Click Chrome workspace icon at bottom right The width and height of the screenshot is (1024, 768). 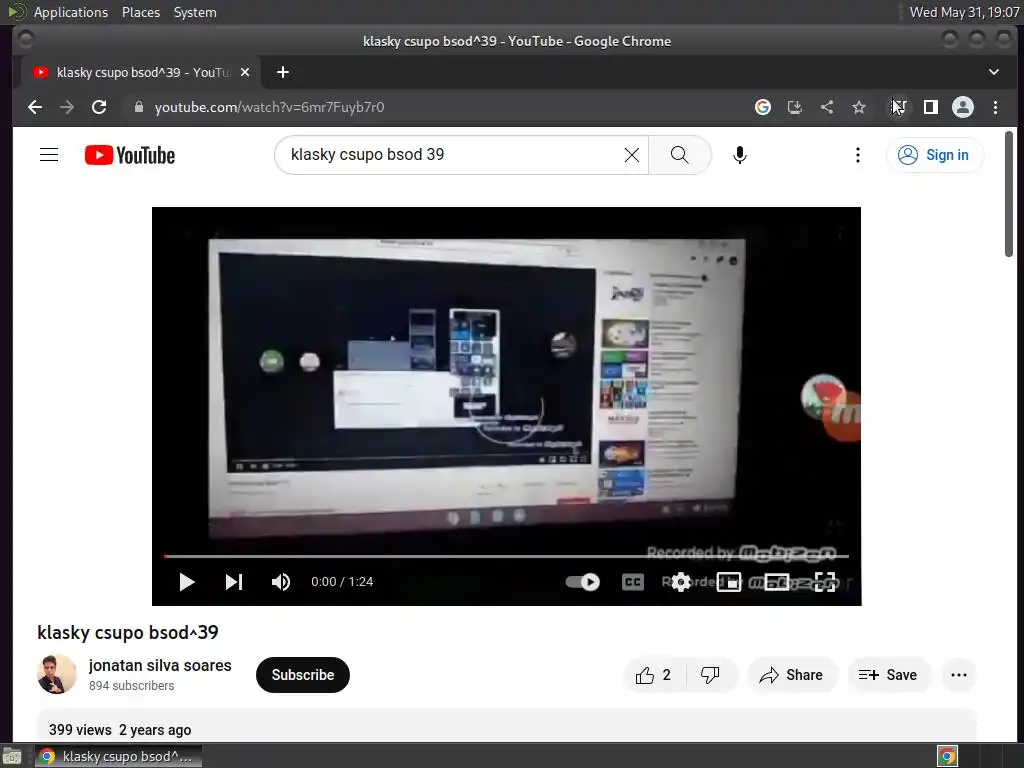[947, 757]
